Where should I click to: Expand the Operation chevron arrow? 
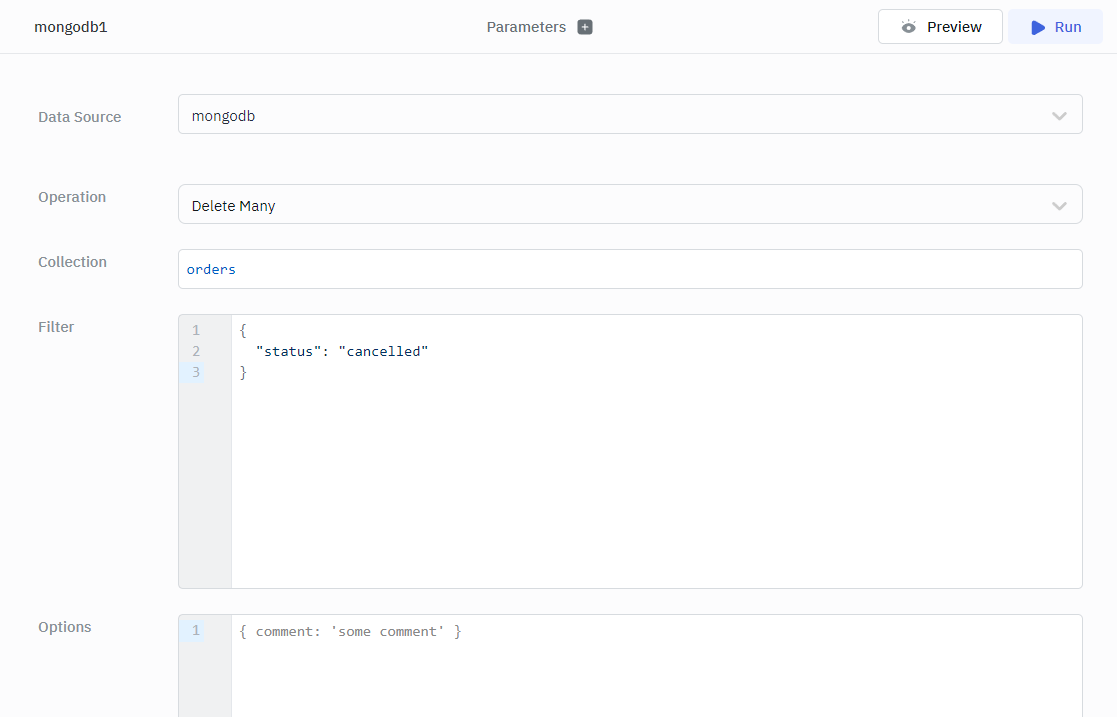(1059, 205)
